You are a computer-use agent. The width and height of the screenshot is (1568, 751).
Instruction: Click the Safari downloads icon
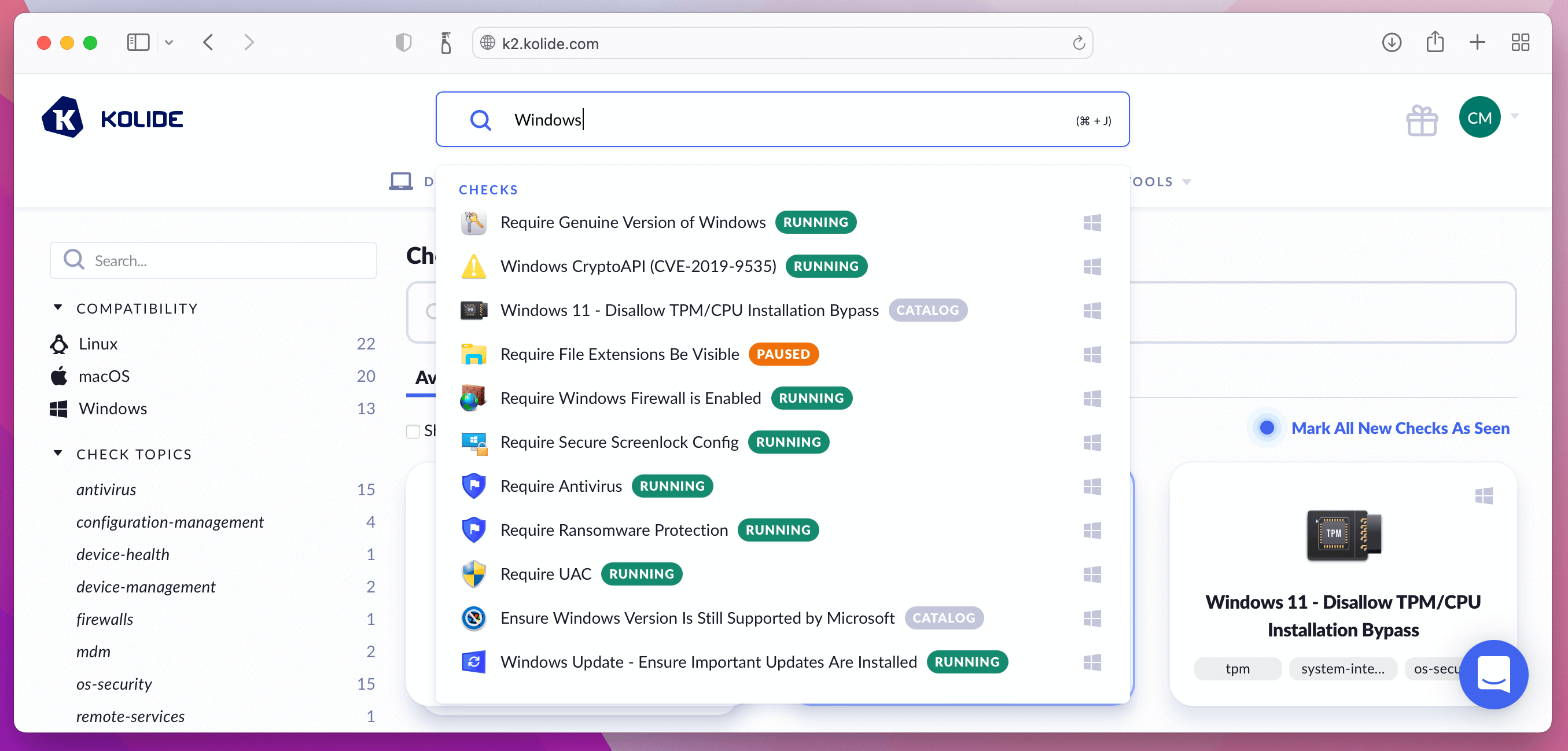(x=1392, y=43)
